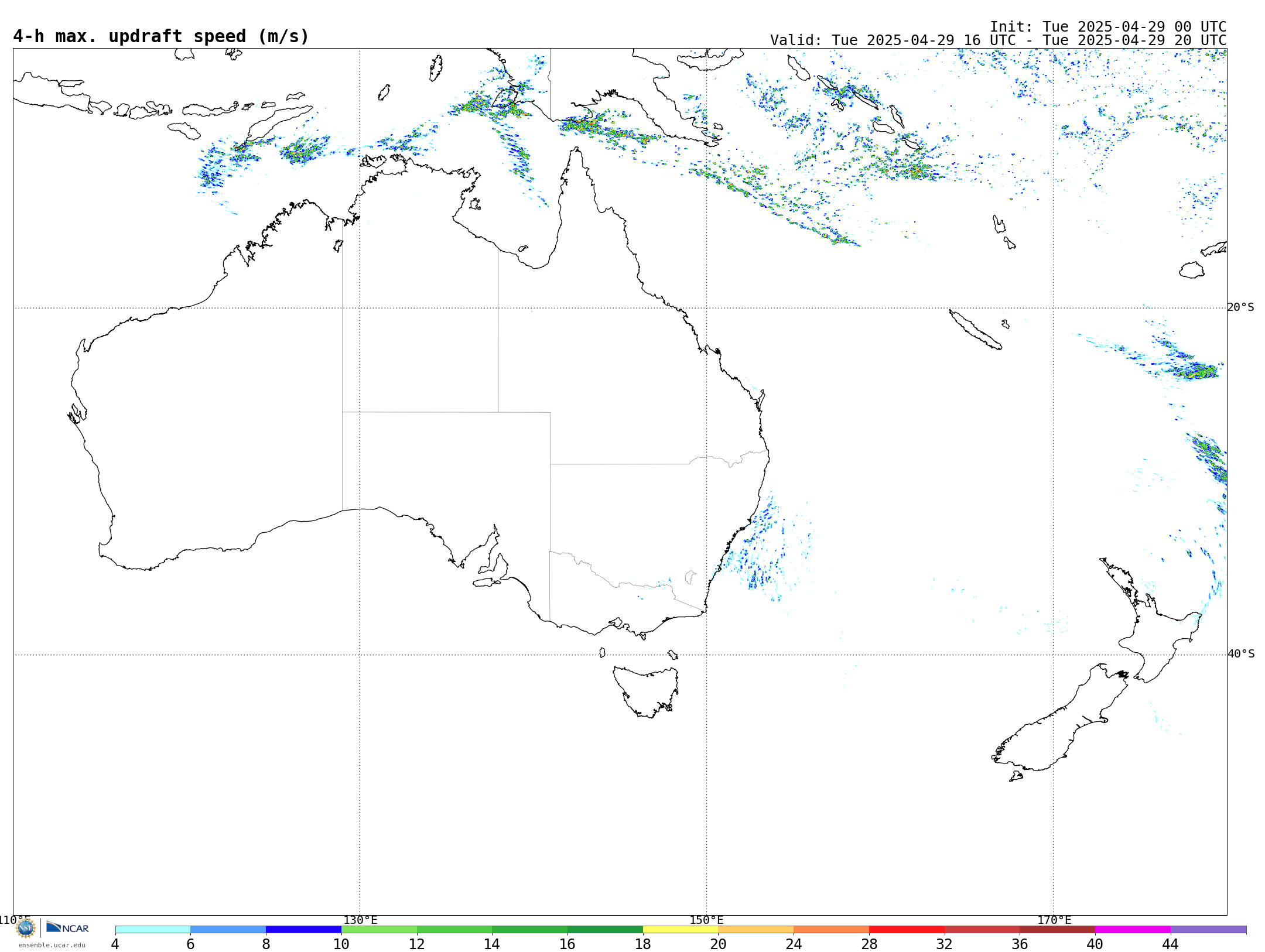Screen dimensions: 1265x952
Task: Select the light blue 6–8 m/s swatch
Action: point(228,930)
